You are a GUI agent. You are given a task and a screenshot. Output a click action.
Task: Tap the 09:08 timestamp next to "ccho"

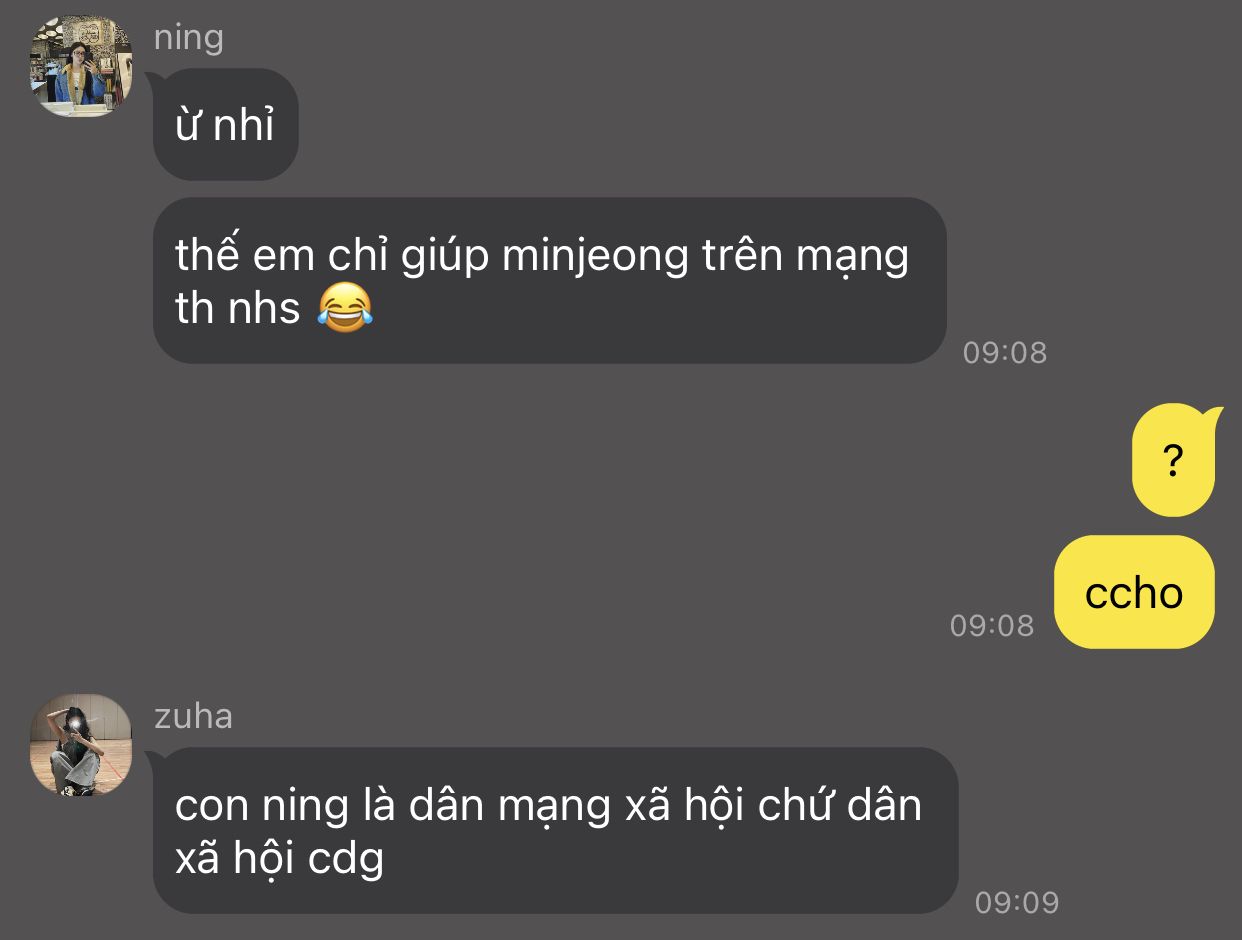(991, 625)
